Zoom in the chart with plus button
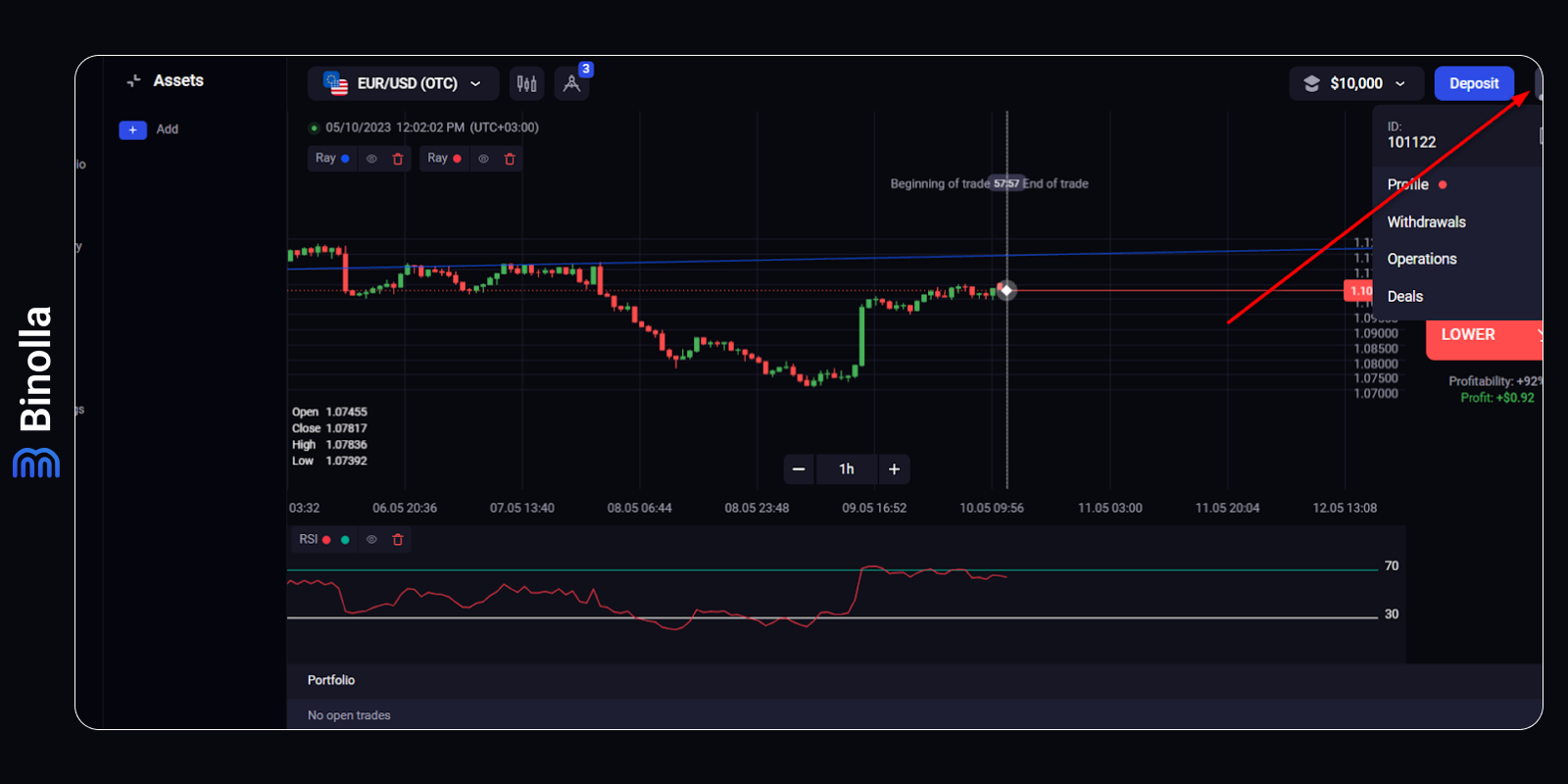 (x=894, y=469)
